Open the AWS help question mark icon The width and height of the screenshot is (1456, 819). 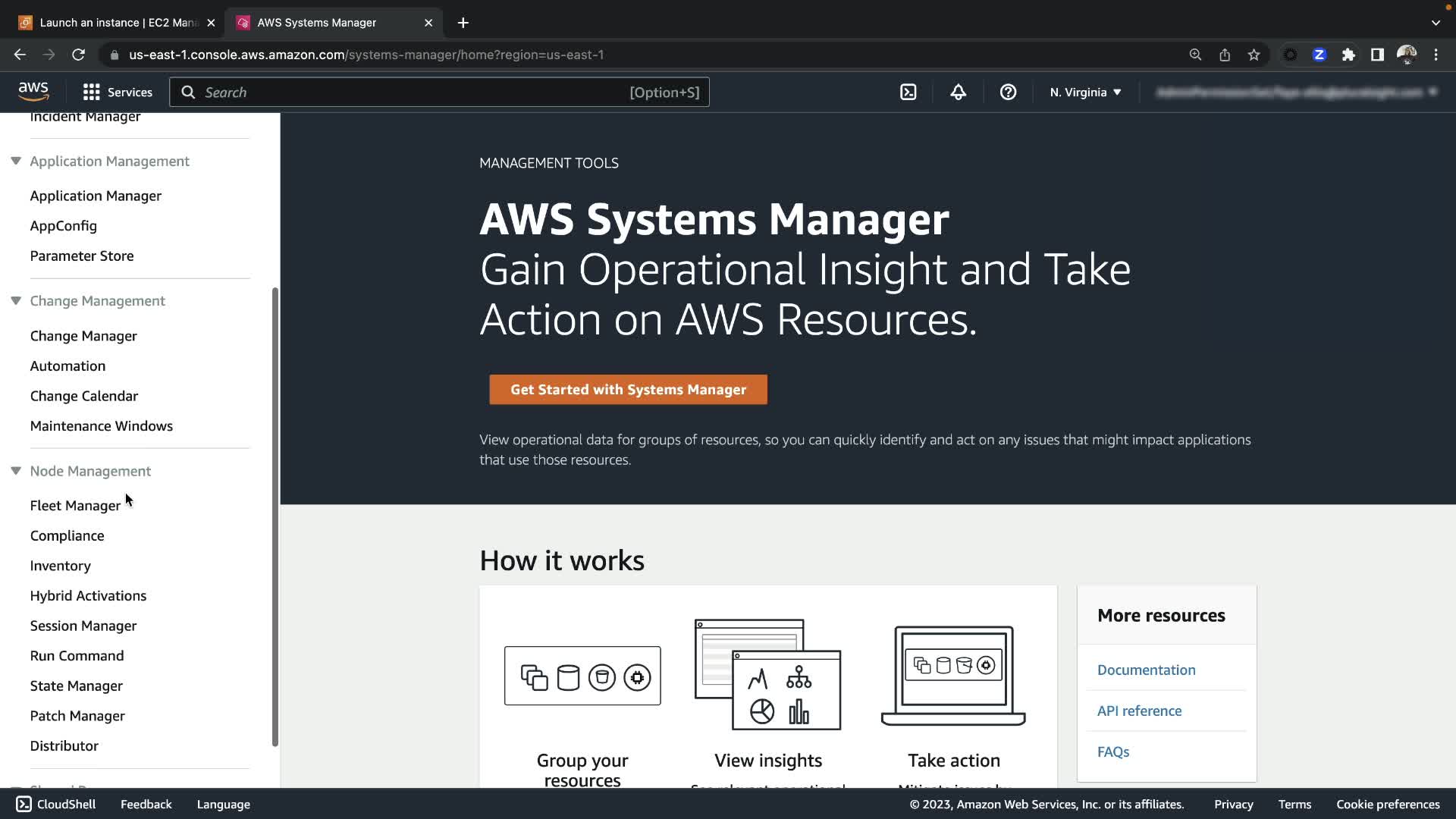(1008, 93)
